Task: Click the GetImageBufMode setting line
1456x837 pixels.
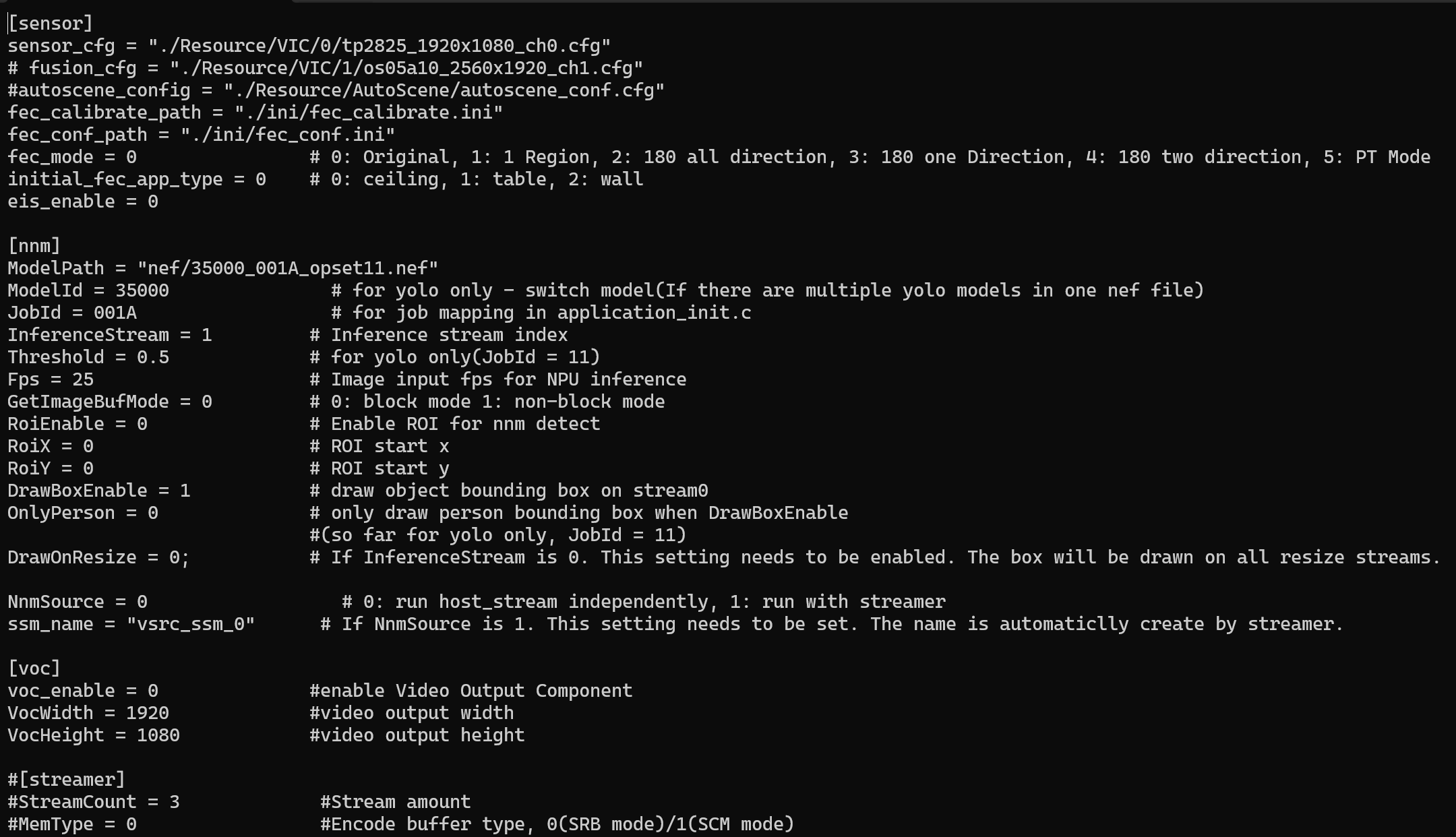Action: click(x=336, y=402)
